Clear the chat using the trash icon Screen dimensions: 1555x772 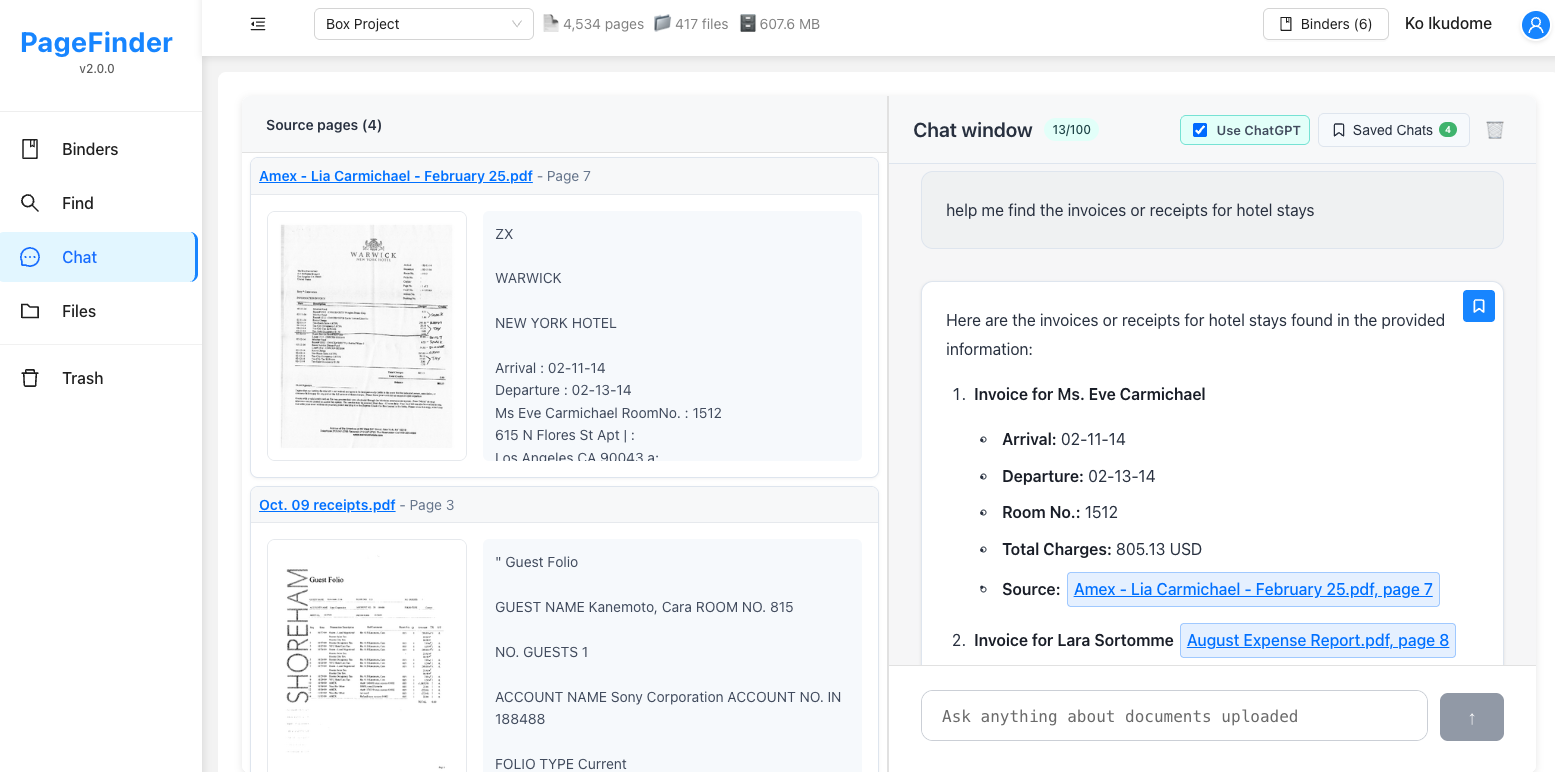[1495, 130]
